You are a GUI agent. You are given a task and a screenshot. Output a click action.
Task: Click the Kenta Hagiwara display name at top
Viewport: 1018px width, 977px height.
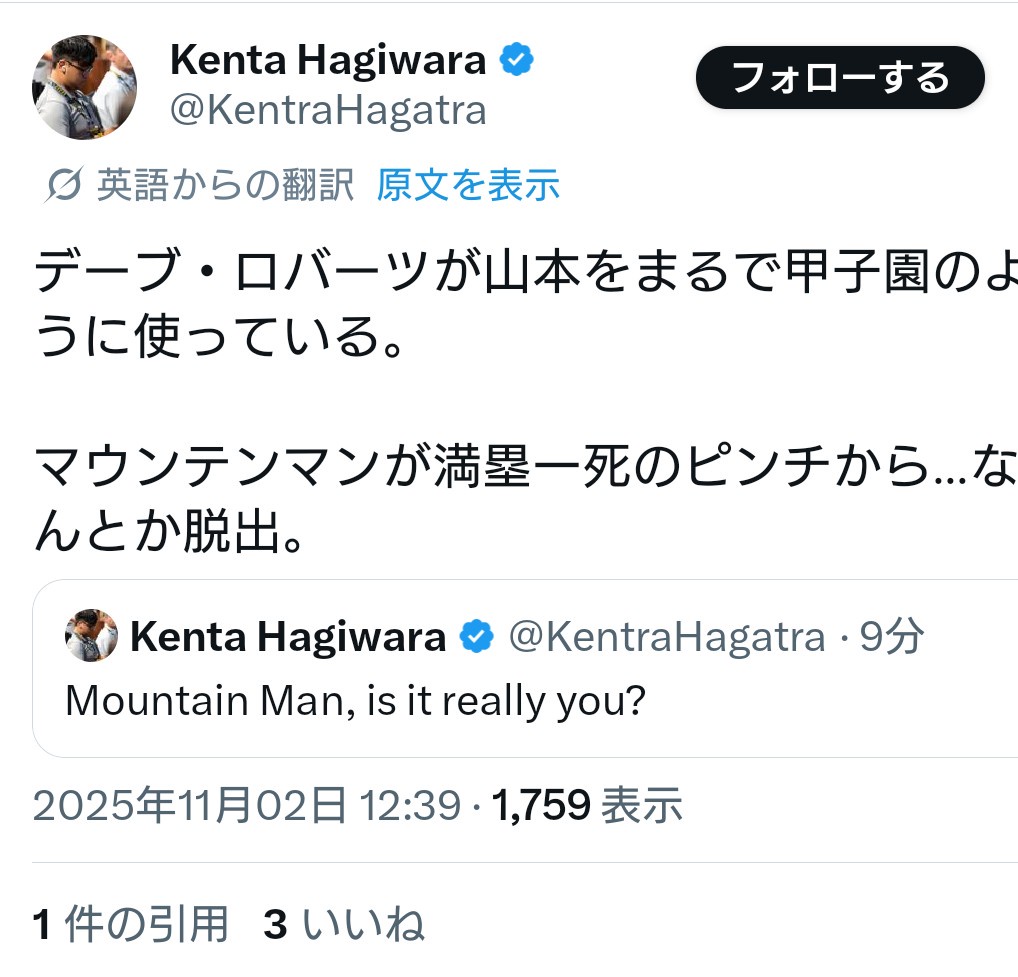pyautogui.click(x=328, y=61)
